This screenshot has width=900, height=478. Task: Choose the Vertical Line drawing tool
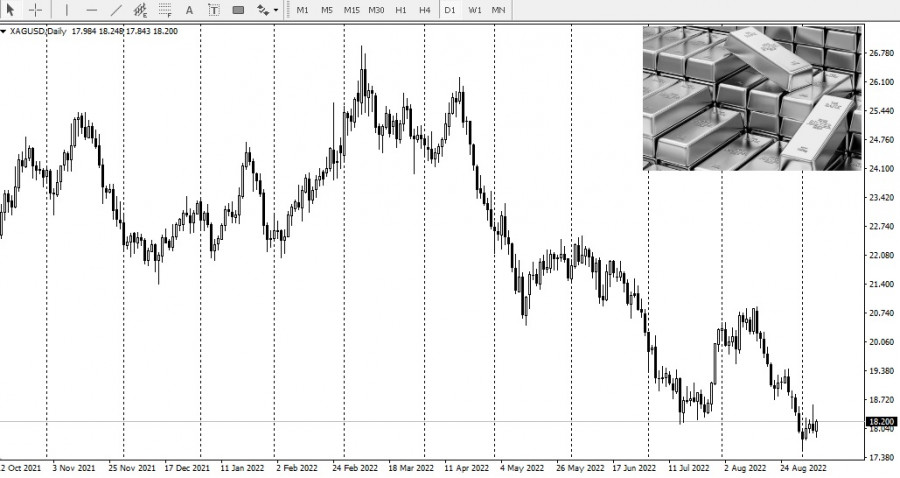point(67,10)
